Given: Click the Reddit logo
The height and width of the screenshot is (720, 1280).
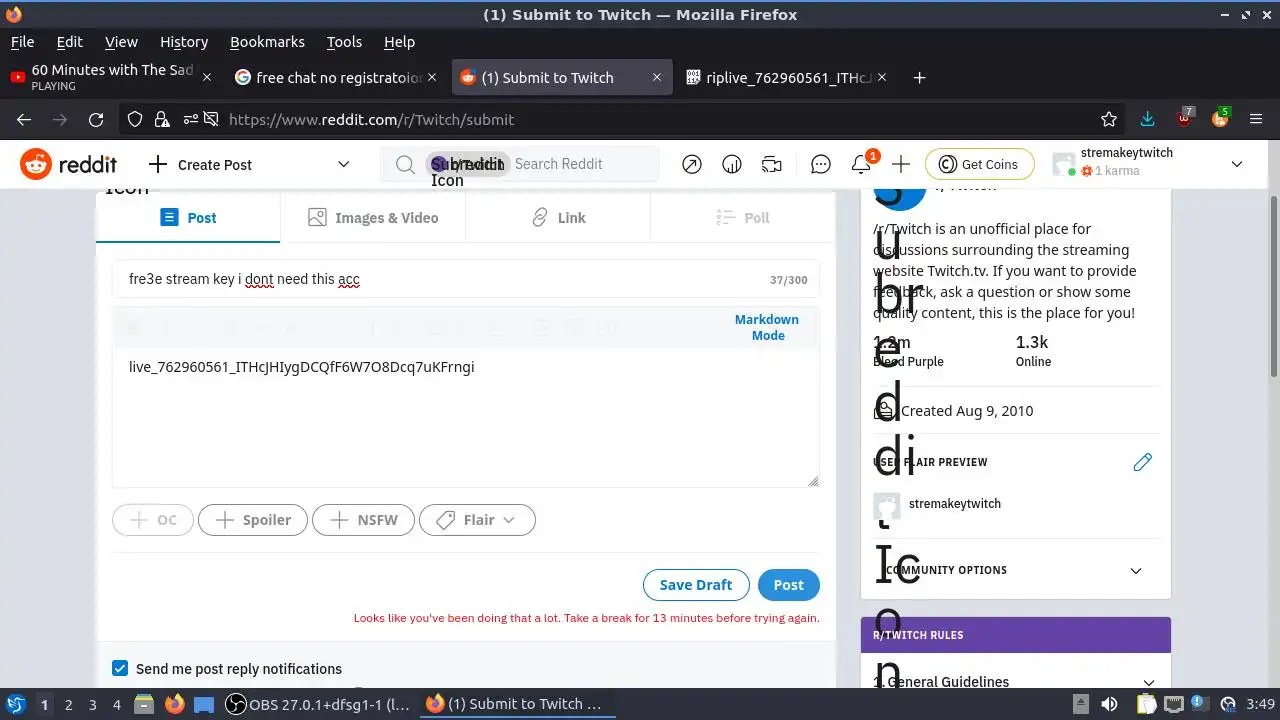Looking at the screenshot, I should (69, 164).
